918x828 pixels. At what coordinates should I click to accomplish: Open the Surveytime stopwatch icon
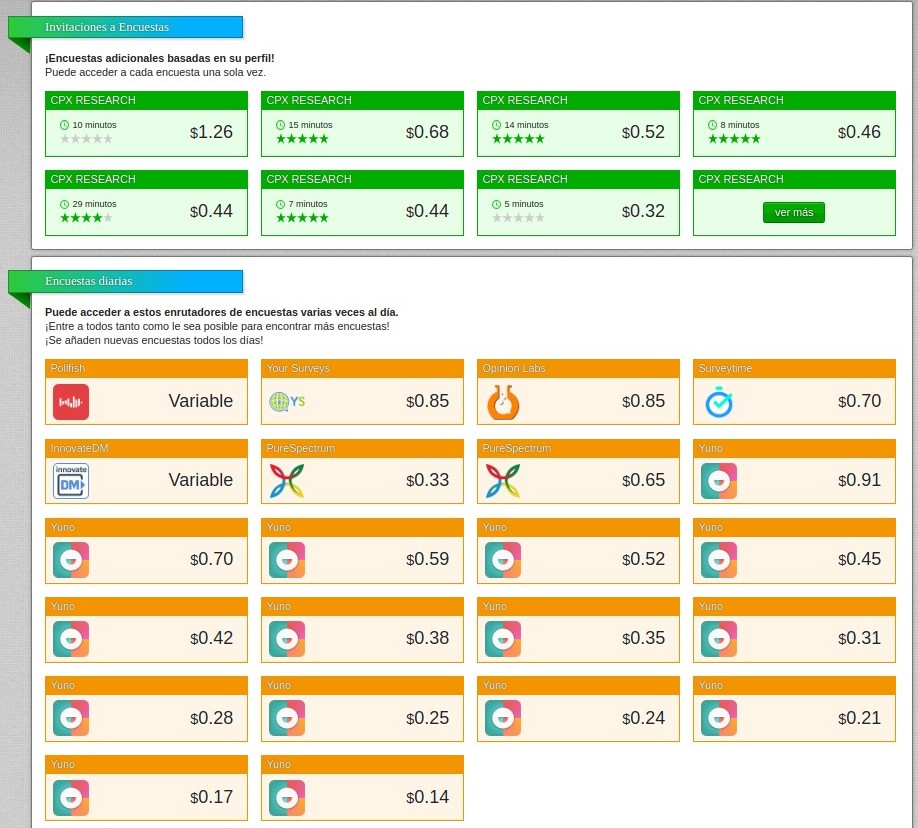[719, 402]
